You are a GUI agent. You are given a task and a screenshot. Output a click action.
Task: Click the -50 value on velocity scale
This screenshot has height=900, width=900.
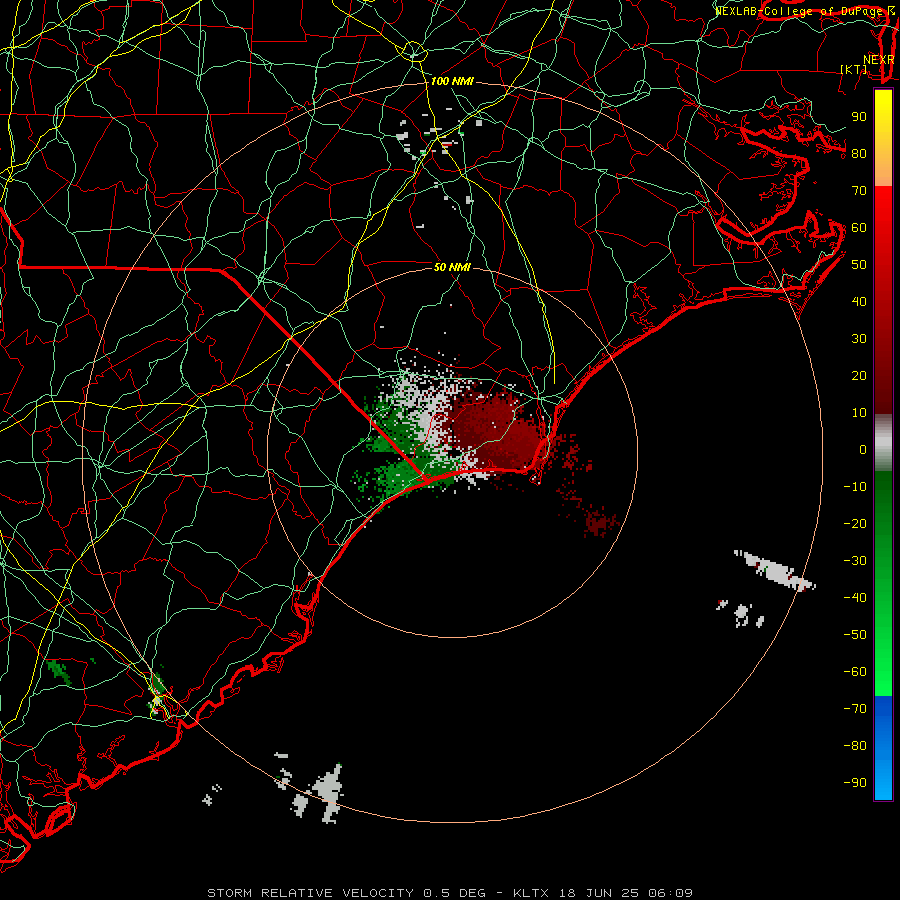[855, 635]
